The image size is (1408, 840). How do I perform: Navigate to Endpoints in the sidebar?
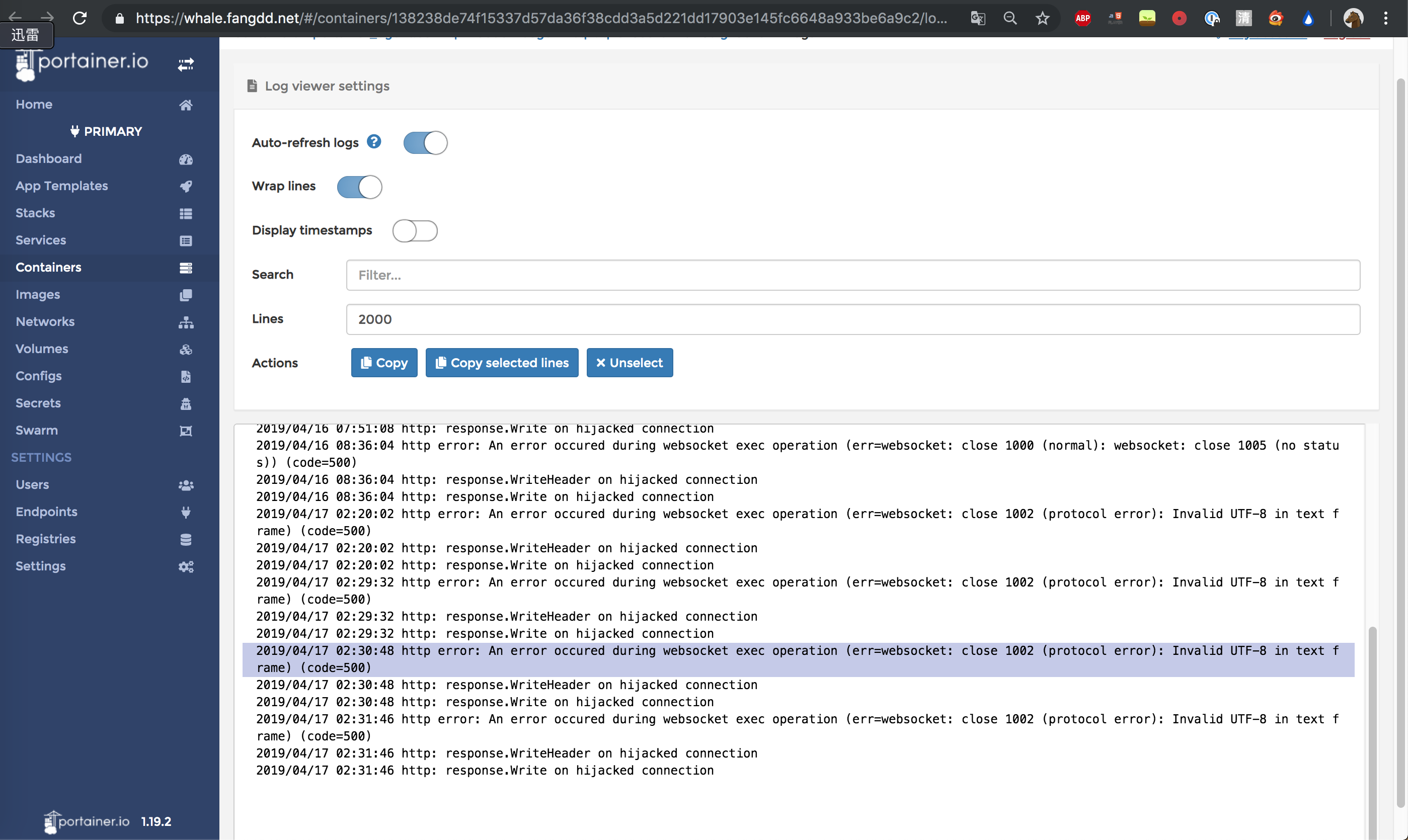click(46, 512)
